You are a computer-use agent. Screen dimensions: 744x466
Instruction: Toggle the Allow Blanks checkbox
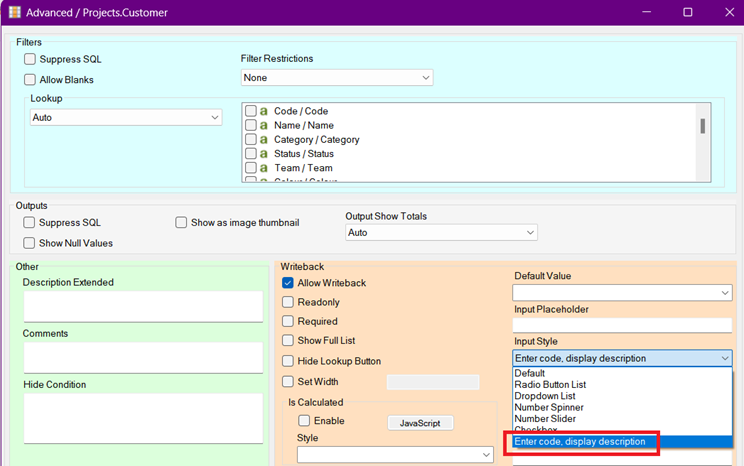click(30, 80)
